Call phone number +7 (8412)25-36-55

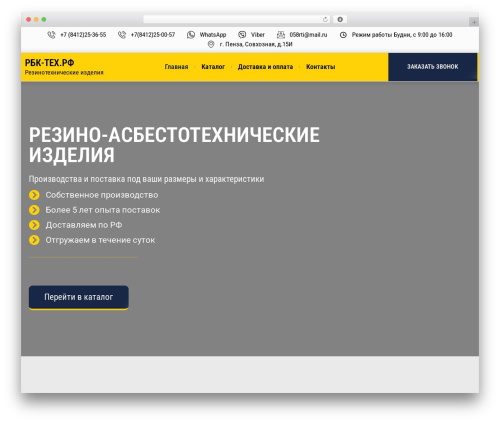pyautogui.click(x=83, y=35)
